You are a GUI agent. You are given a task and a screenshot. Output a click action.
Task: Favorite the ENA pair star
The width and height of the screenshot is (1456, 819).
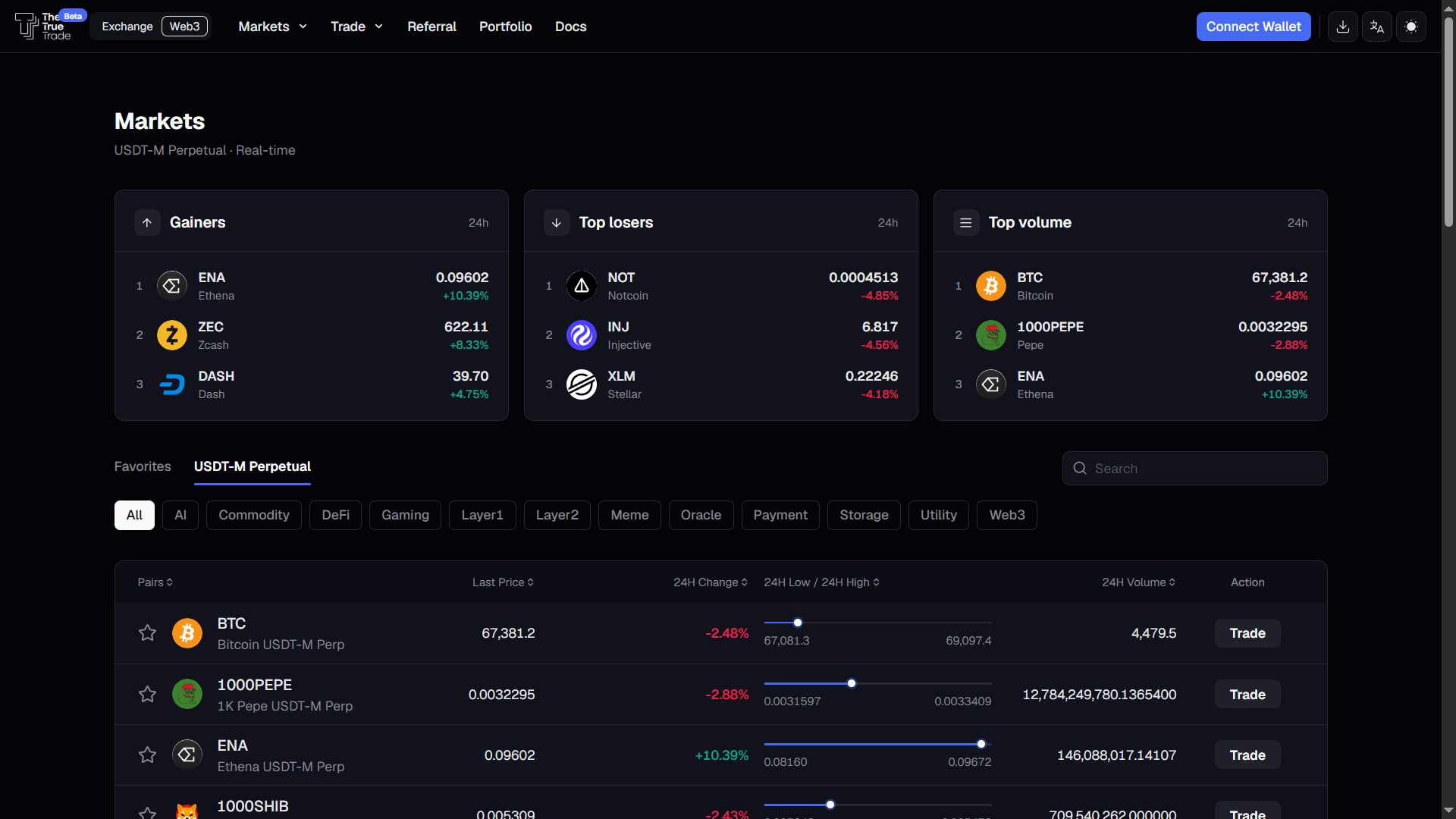coord(147,755)
